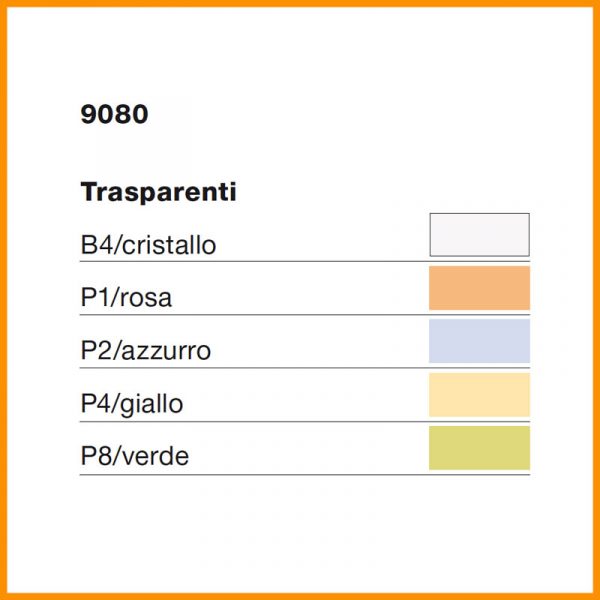Select the P1/rosa orange-pink swatch
600x600 pixels.
click(x=479, y=288)
